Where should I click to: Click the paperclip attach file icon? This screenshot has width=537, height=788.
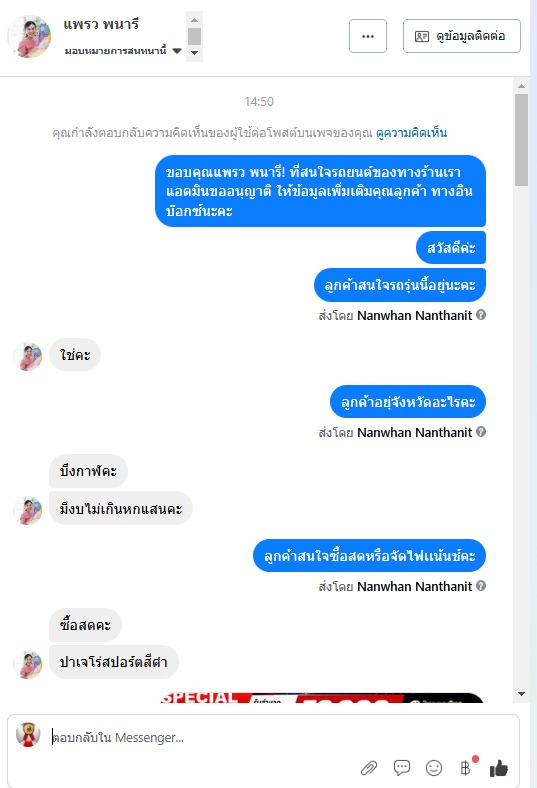[x=369, y=768]
